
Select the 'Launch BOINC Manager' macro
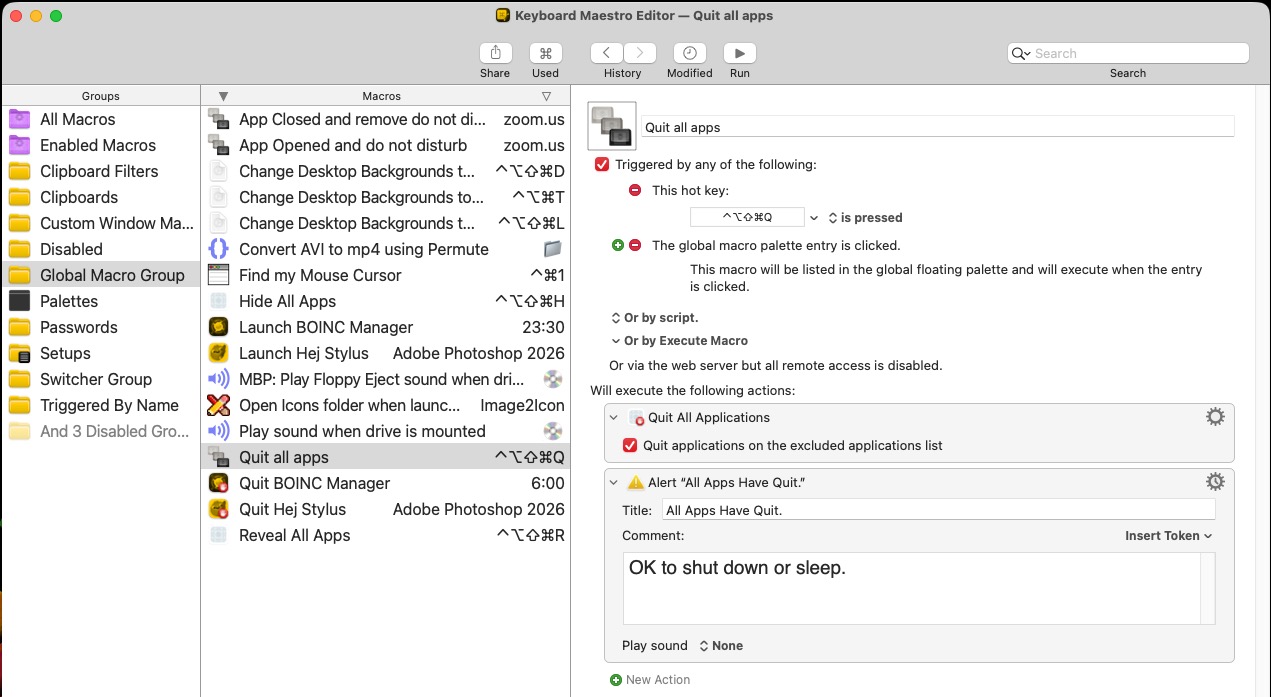click(325, 327)
